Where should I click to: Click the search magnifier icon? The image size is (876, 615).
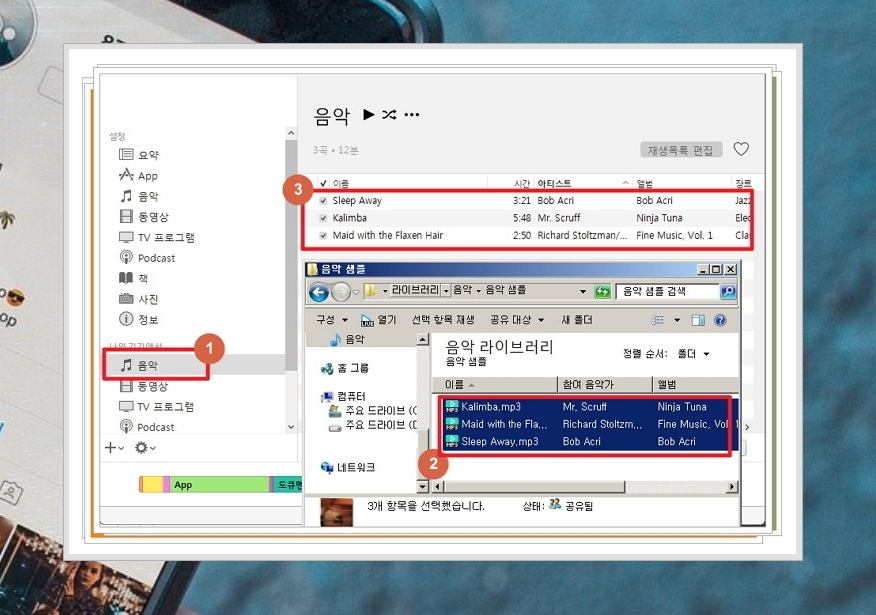click(x=728, y=291)
